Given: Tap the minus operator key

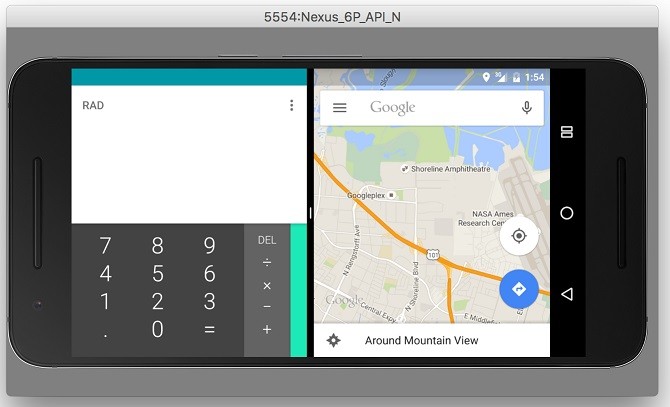Looking at the screenshot, I should pos(267,307).
